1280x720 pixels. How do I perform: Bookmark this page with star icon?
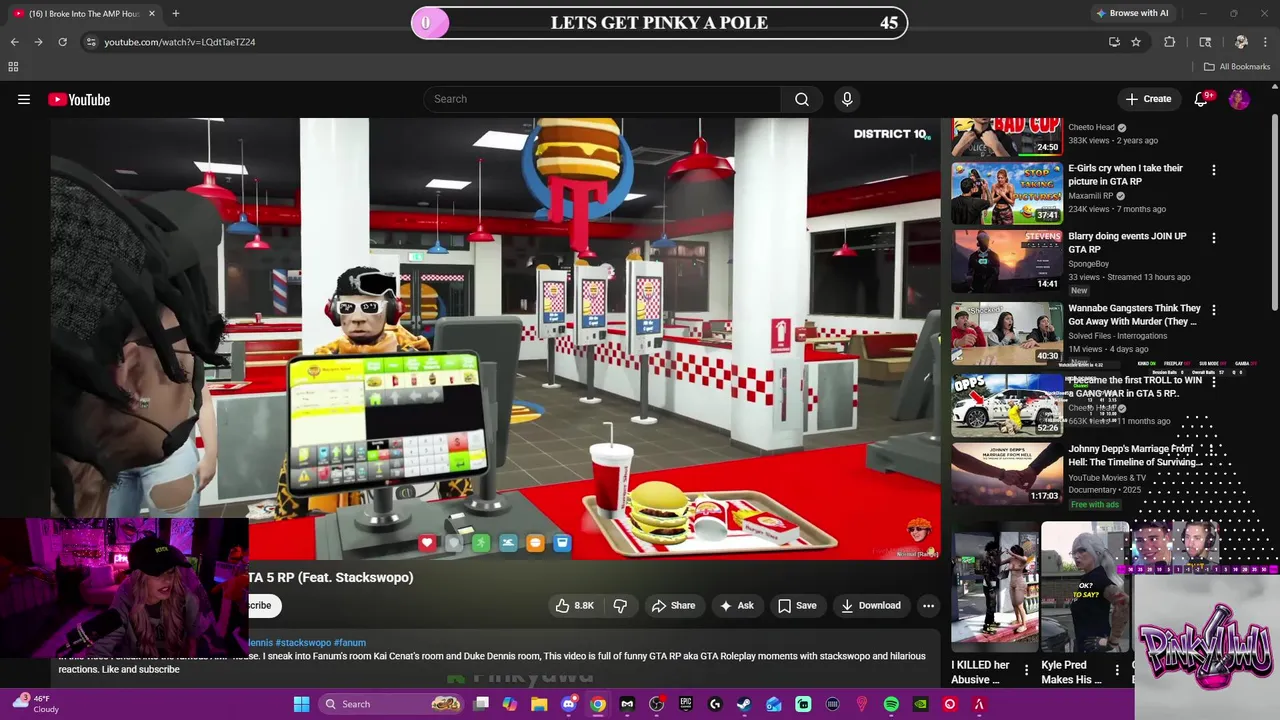point(1136,42)
